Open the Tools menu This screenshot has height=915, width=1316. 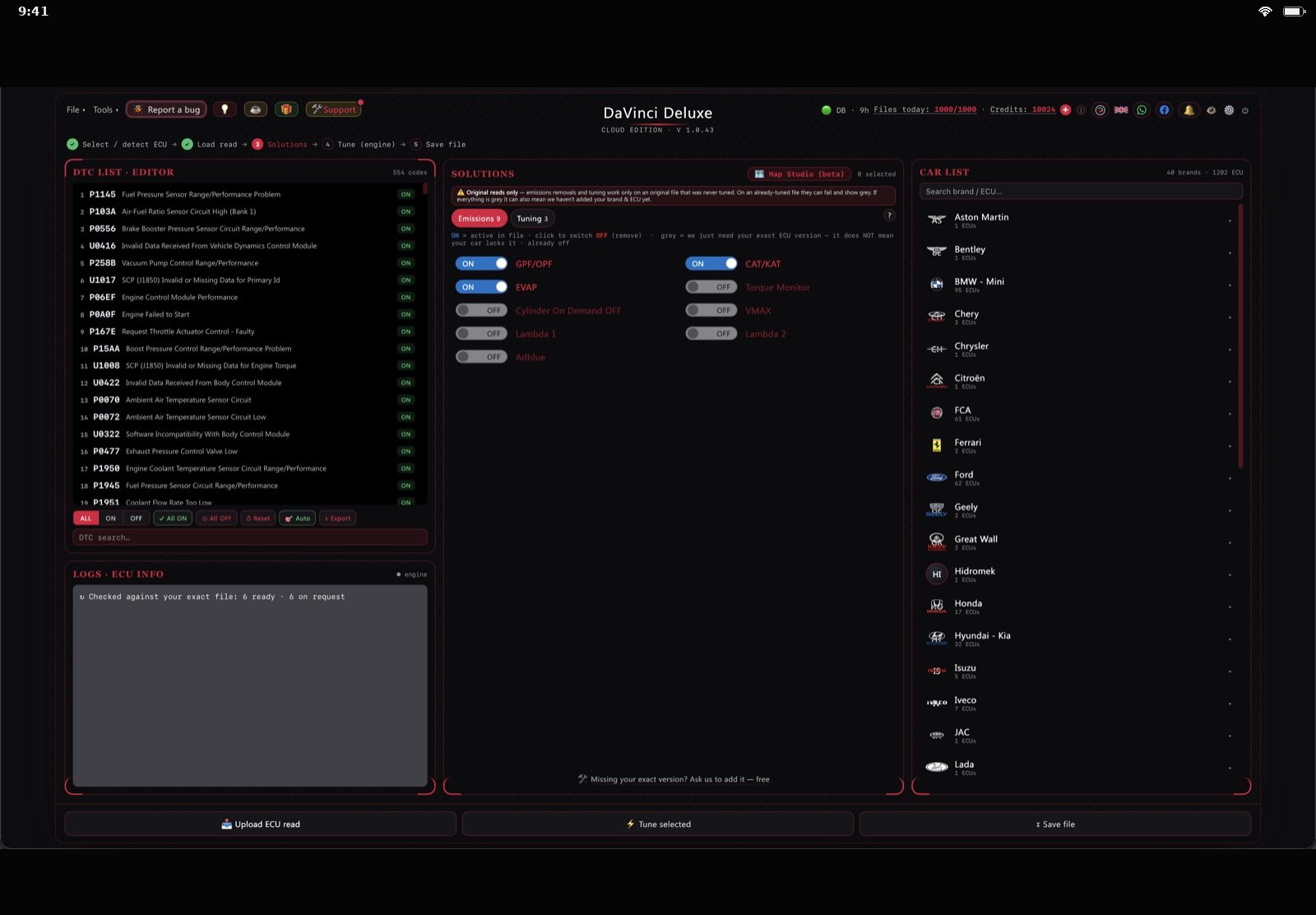pos(105,109)
